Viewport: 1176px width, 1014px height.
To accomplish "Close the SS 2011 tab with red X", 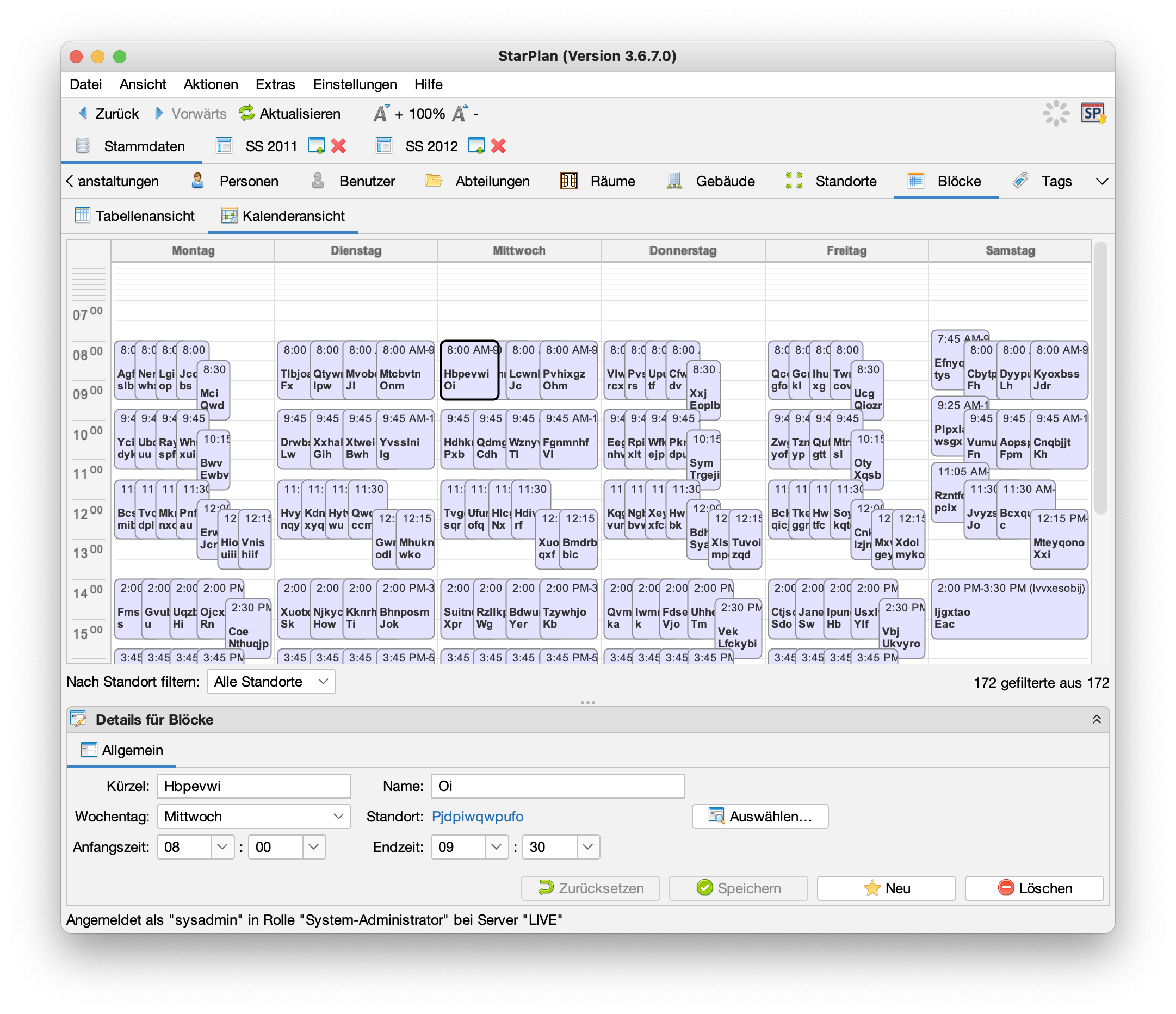I will (x=339, y=146).
